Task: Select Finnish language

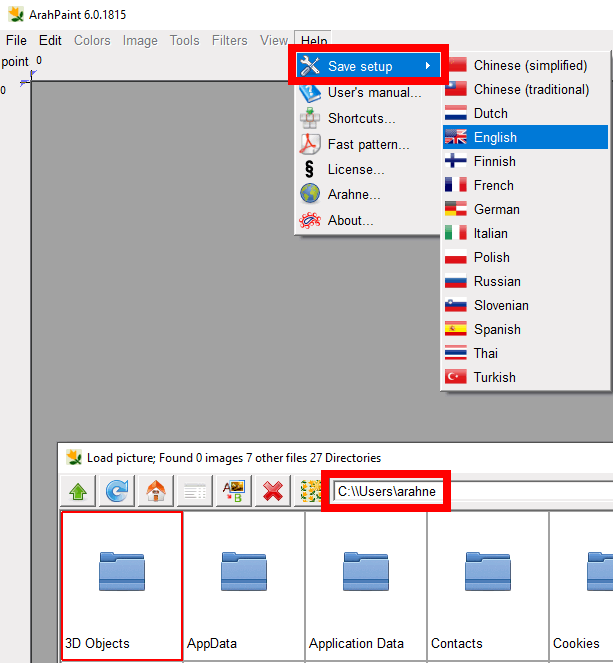Action: pos(525,161)
